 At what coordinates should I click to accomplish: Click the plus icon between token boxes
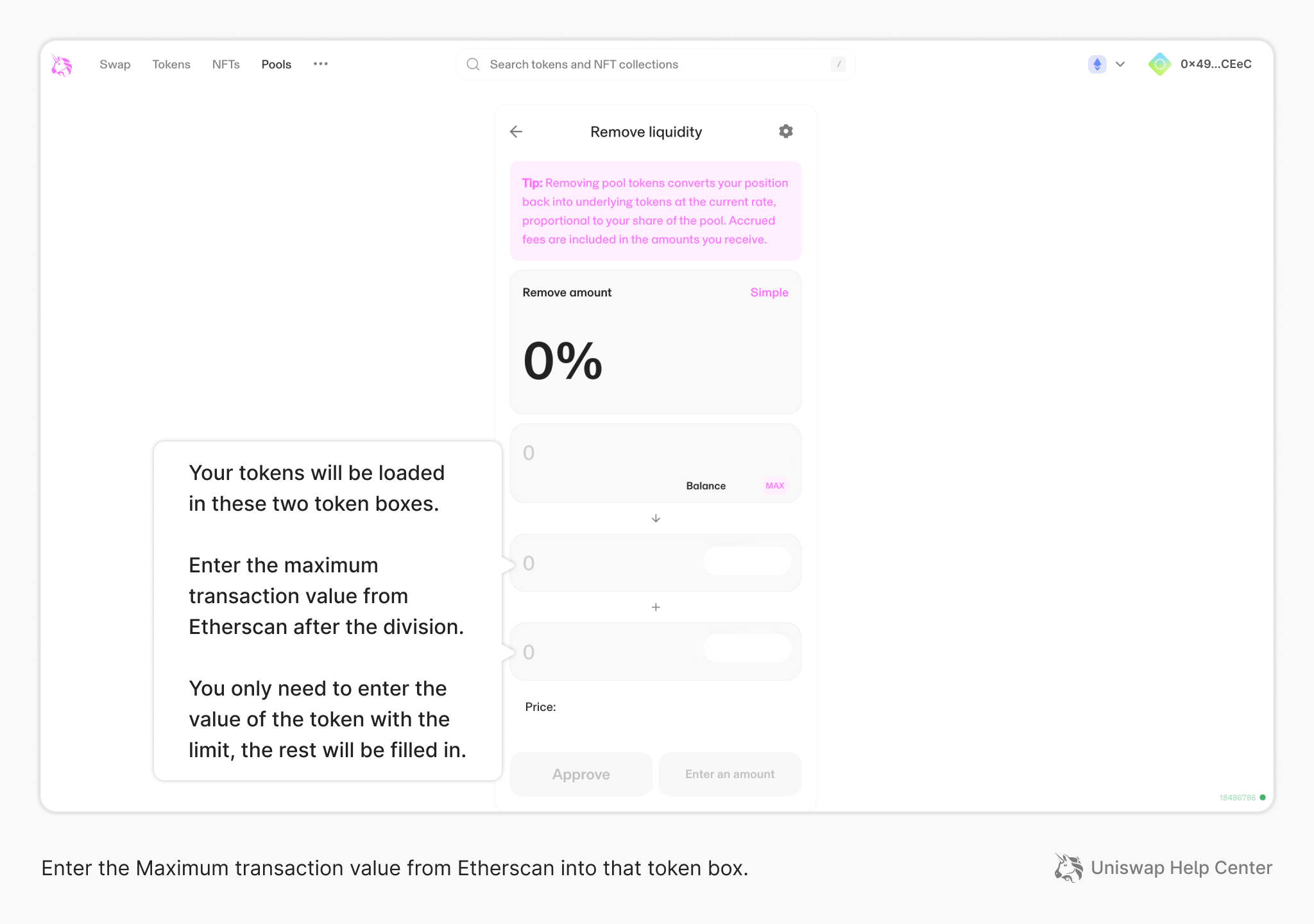click(656, 607)
